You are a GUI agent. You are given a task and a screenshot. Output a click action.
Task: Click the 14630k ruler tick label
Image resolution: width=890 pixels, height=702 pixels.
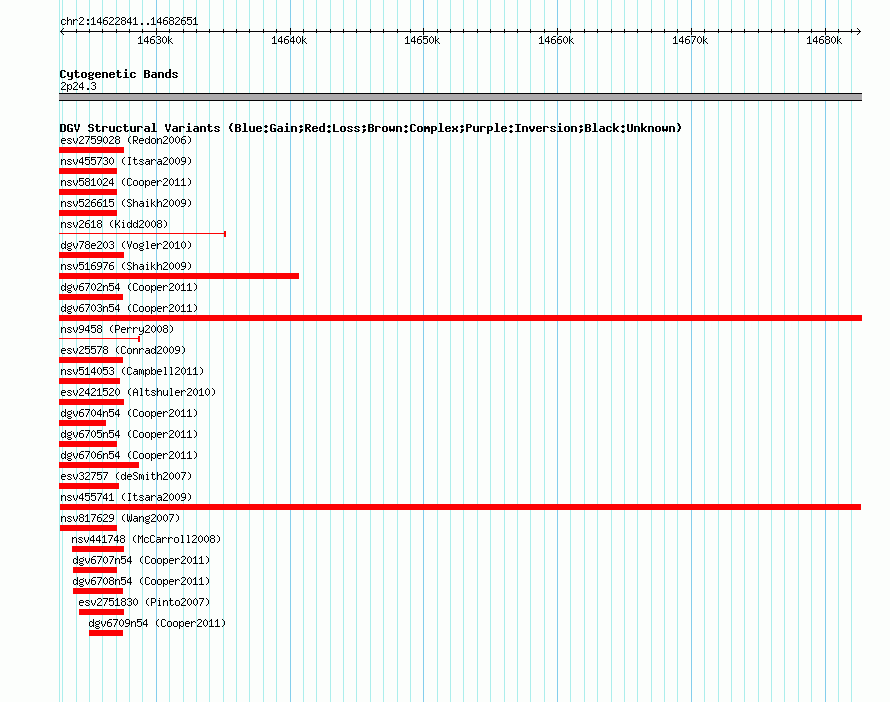pyautogui.click(x=155, y=40)
